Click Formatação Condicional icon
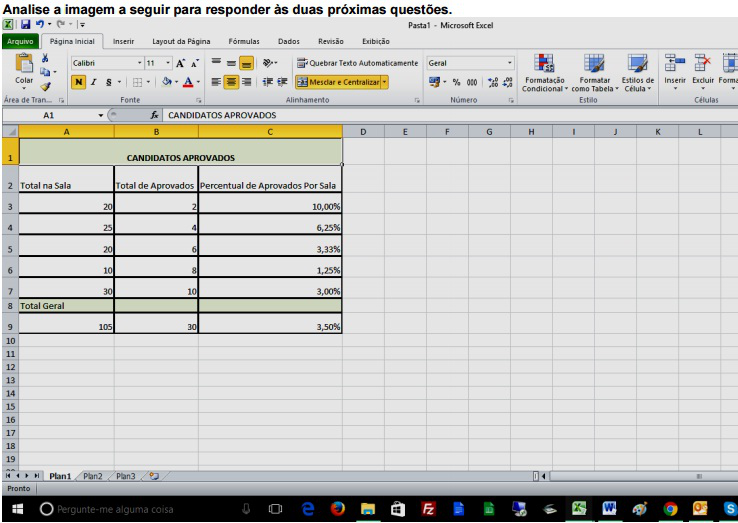 click(545, 66)
